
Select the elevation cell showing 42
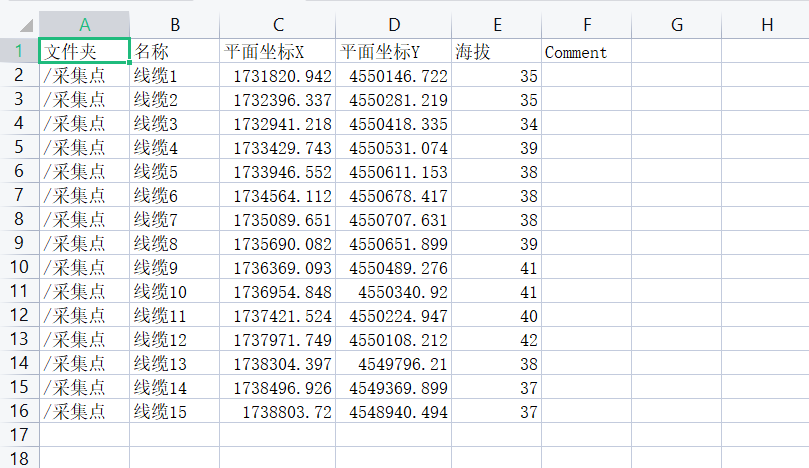496,339
